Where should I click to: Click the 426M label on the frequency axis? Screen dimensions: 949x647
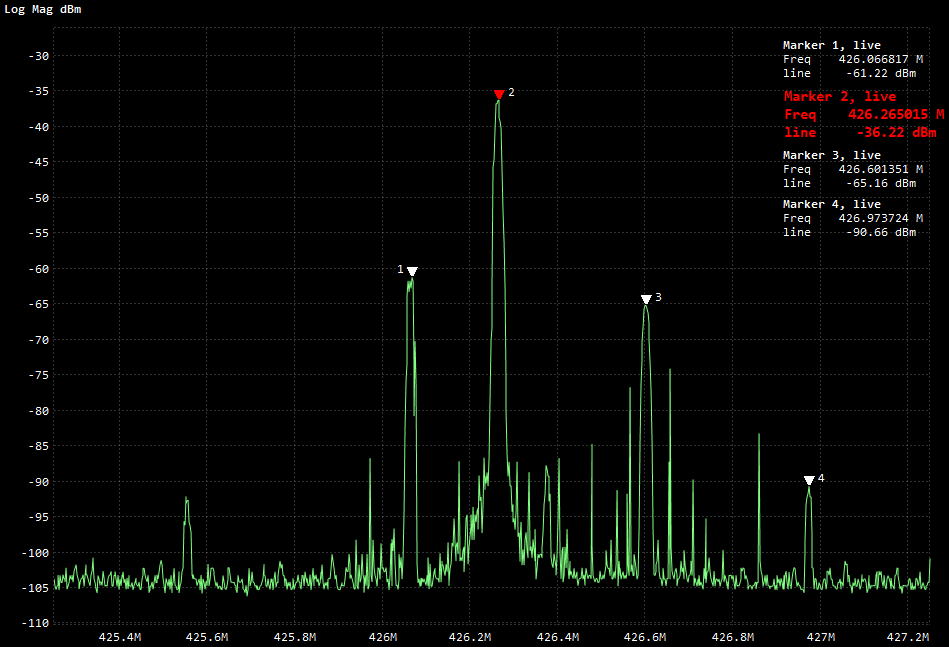382,637
